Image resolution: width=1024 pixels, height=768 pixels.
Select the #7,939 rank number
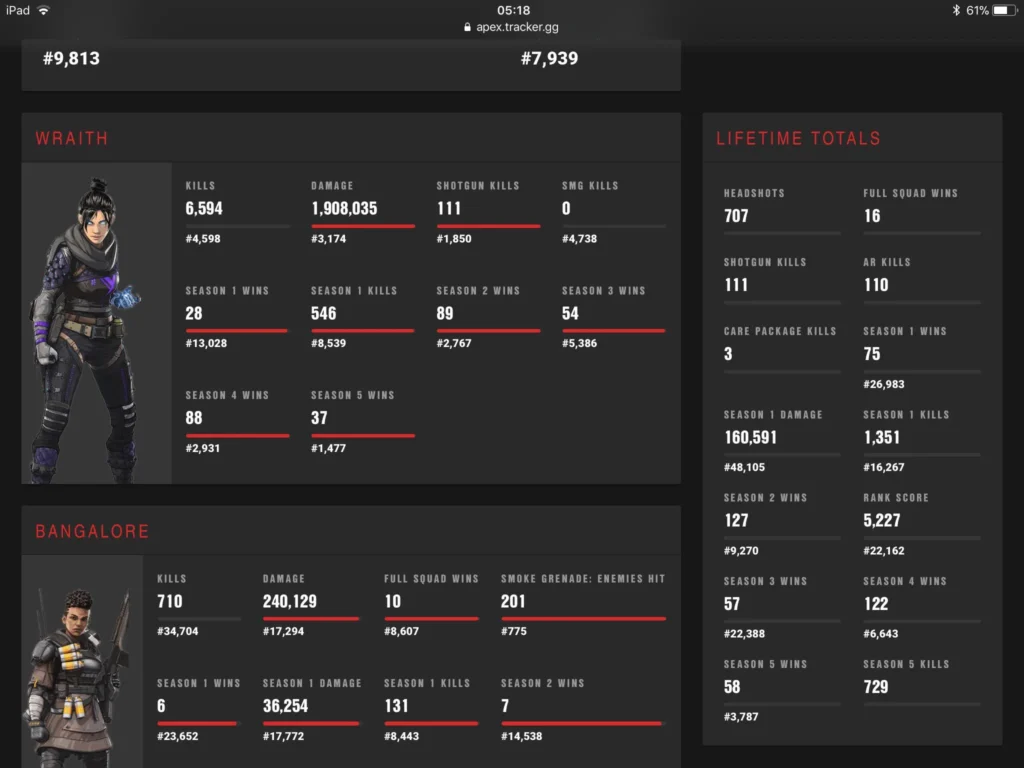[549, 58]
